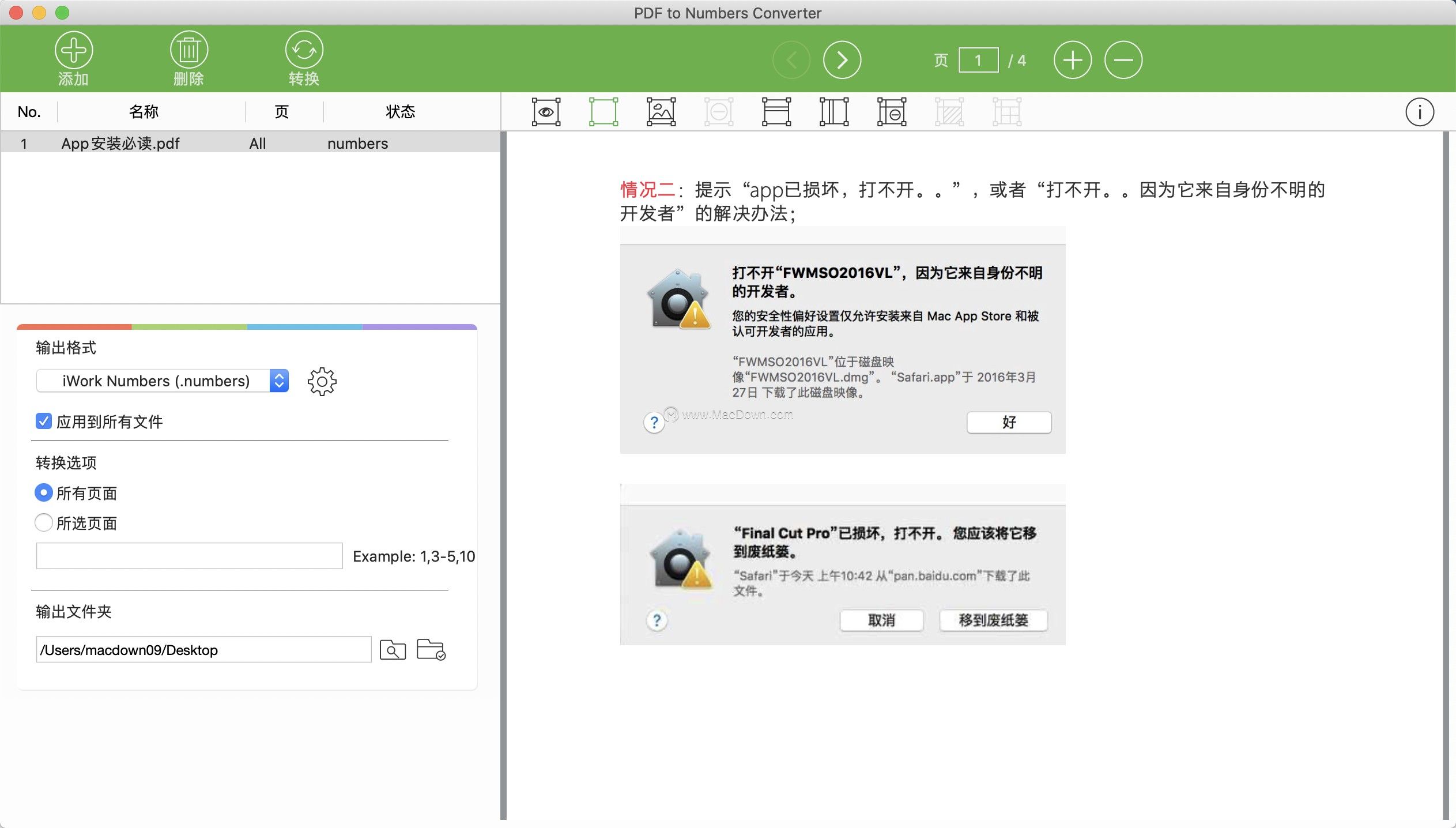Click the 输出文件夹 section label
Screen dimensions: 1456x828
tap(73, 611)
